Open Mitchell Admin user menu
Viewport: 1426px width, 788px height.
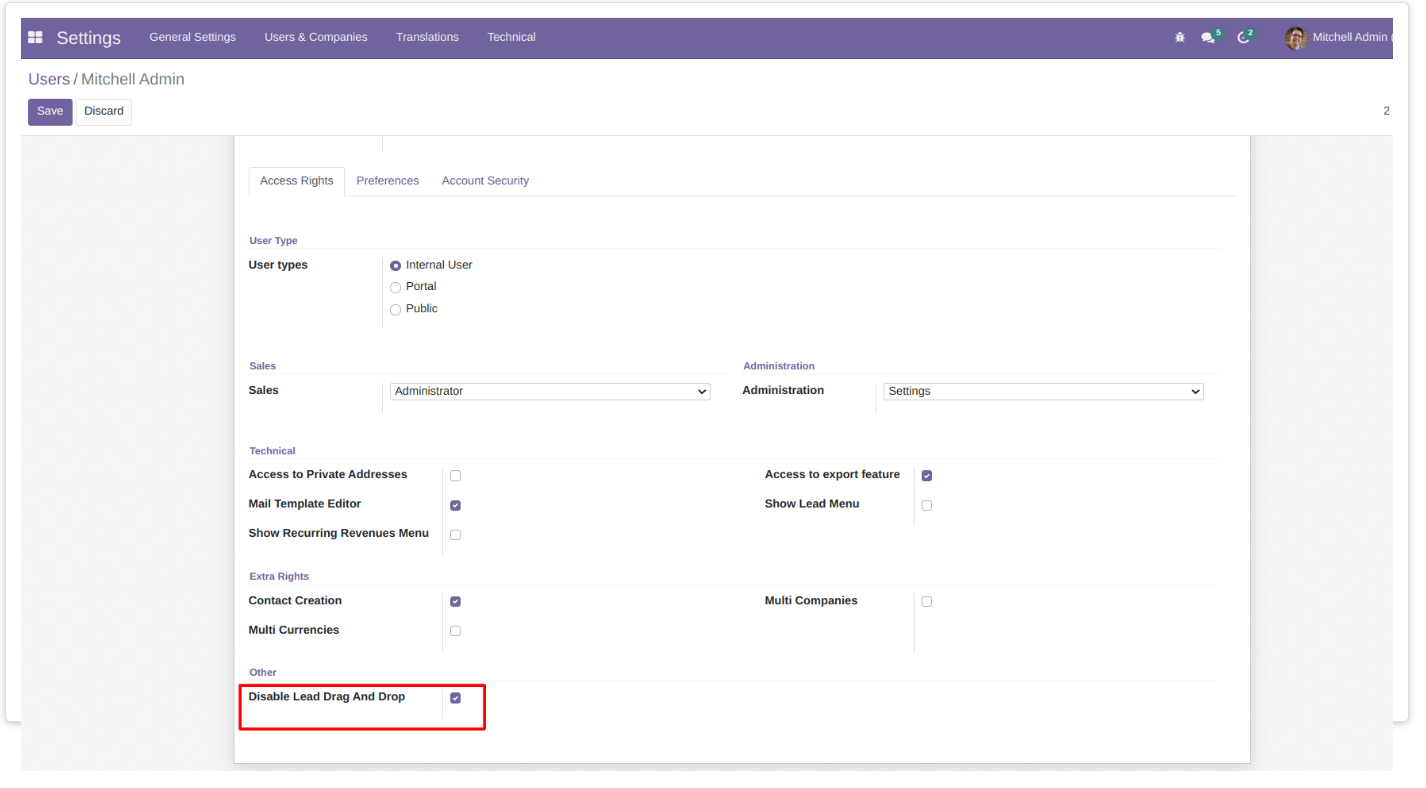pos(1338,38)
